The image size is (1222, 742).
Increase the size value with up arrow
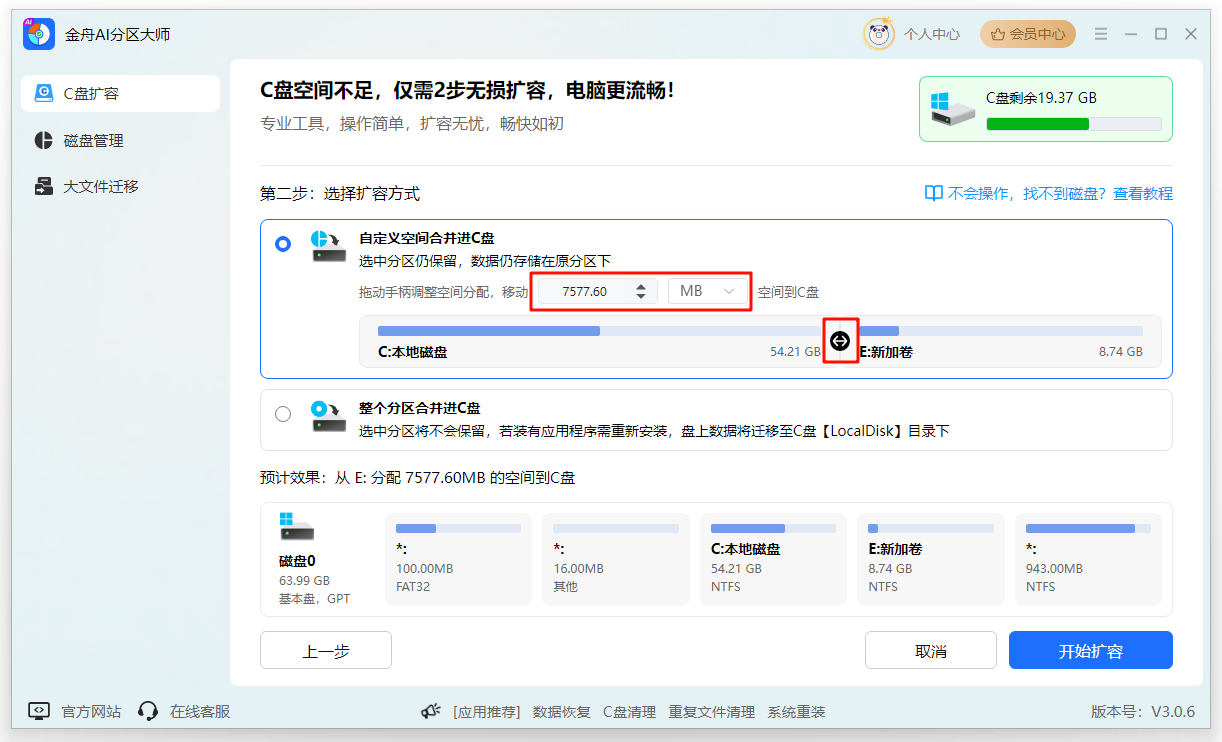[x=641, y=287]
